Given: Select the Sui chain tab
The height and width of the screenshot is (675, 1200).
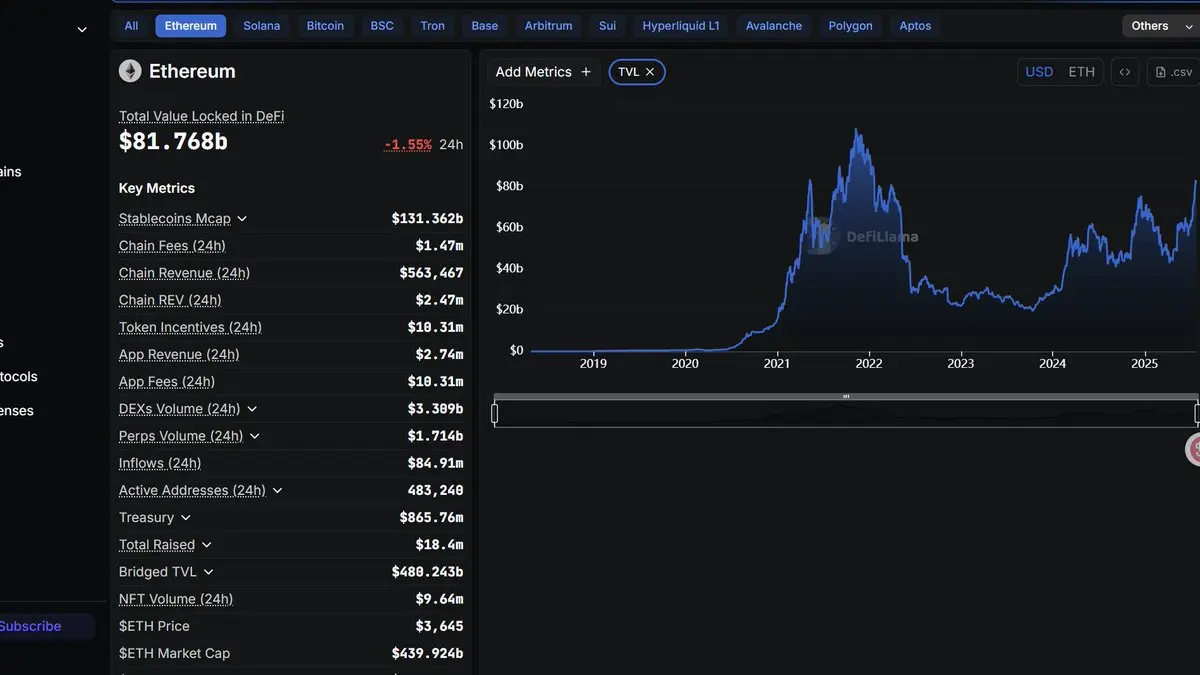Looking at the screenshot, I should tap(607, 26).
